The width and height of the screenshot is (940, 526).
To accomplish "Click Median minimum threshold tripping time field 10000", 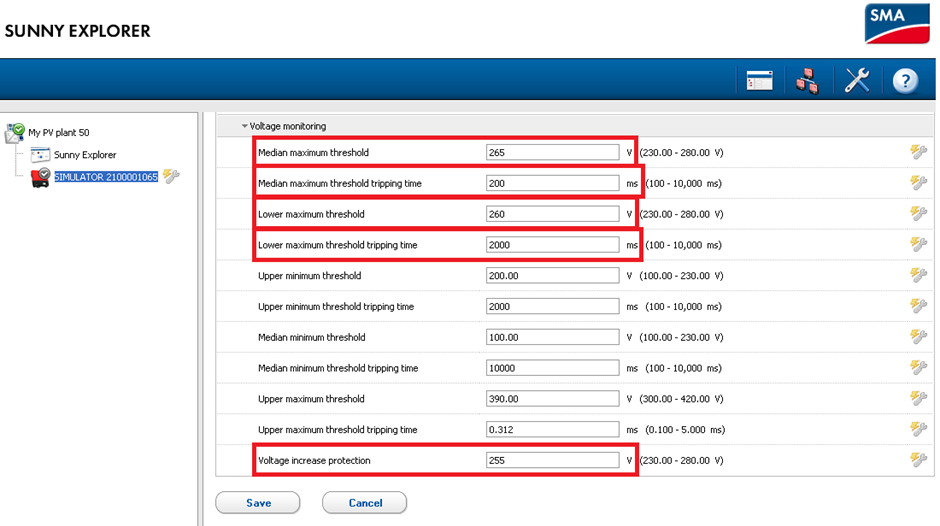I will 552,368.
